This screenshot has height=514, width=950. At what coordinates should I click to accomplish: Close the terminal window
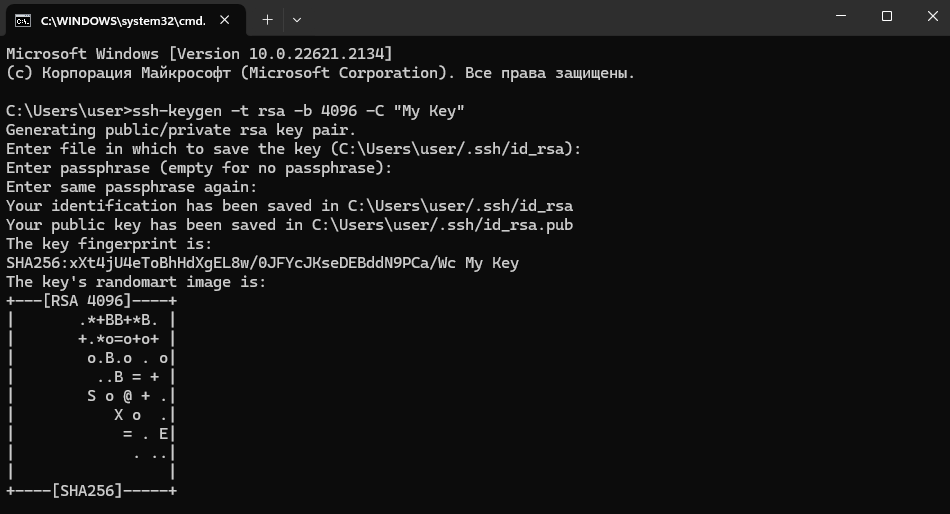pyautogui.click(x=932, y=16)
